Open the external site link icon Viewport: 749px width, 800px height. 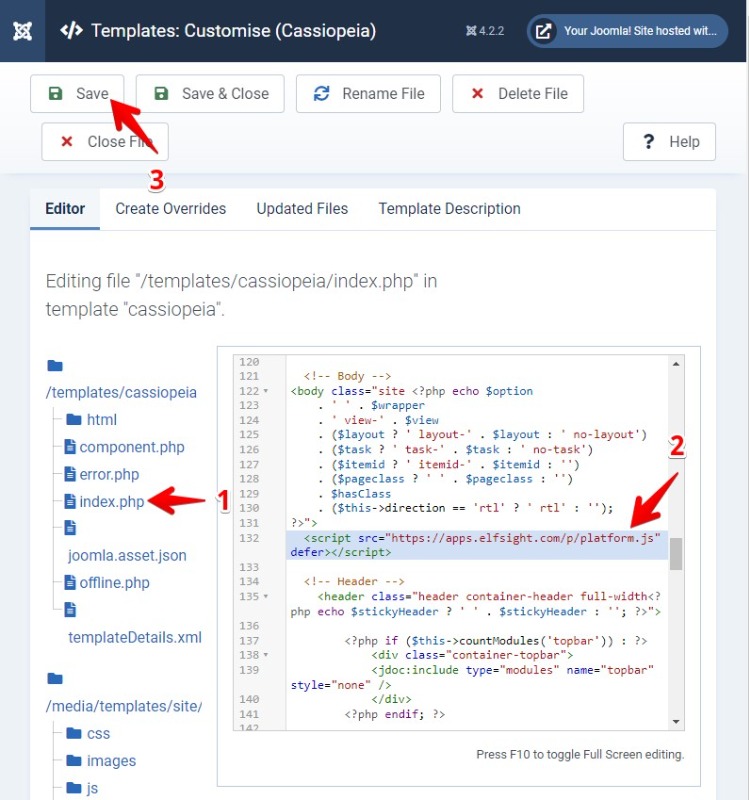click(543, 31)
